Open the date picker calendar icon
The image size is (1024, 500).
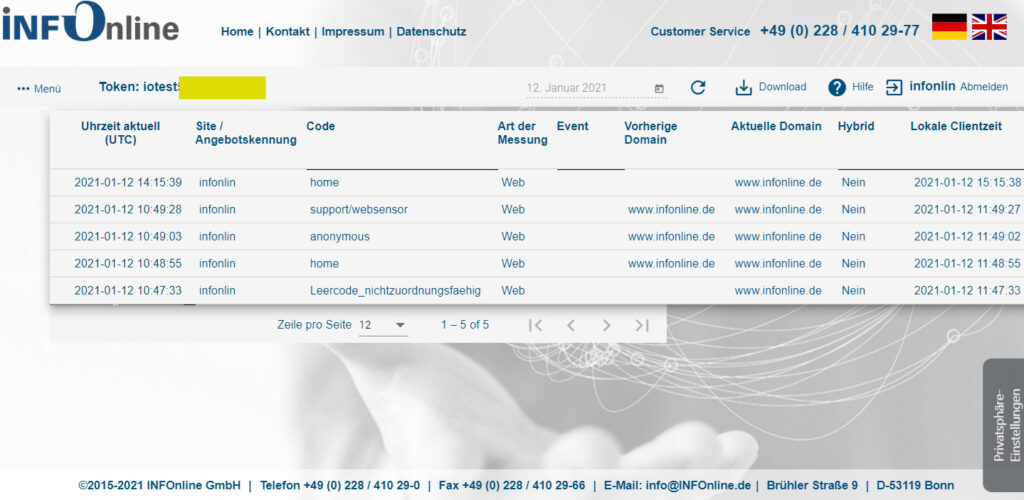click(x=659, y=88)
